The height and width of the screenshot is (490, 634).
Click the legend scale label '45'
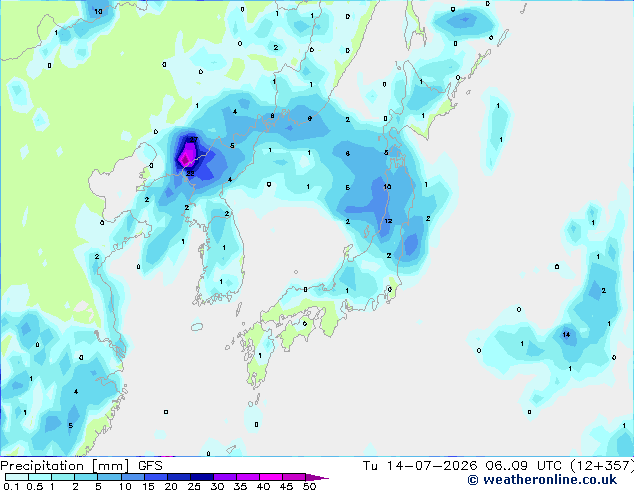tap(286, 486)
